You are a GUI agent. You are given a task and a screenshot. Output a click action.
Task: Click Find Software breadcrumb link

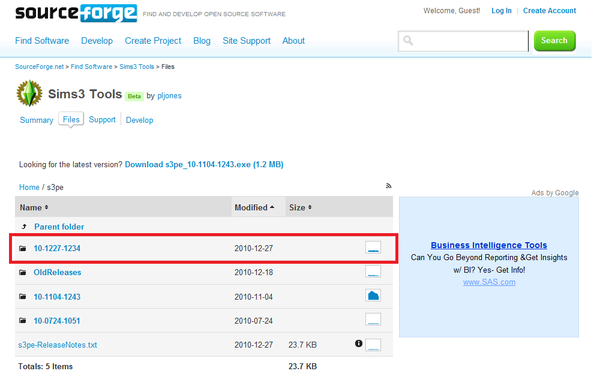pos(91,67)
